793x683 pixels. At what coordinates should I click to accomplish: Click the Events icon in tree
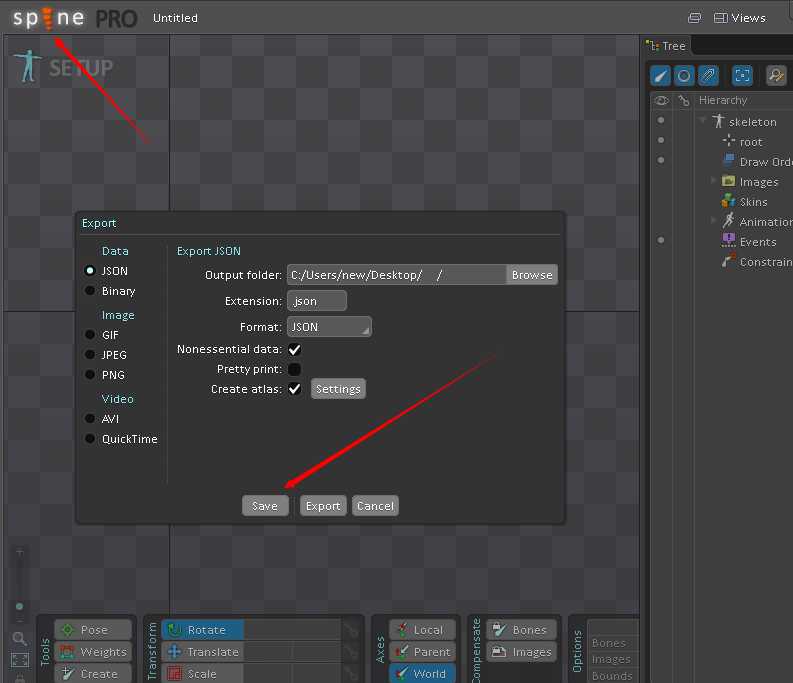tap(728, 241)
